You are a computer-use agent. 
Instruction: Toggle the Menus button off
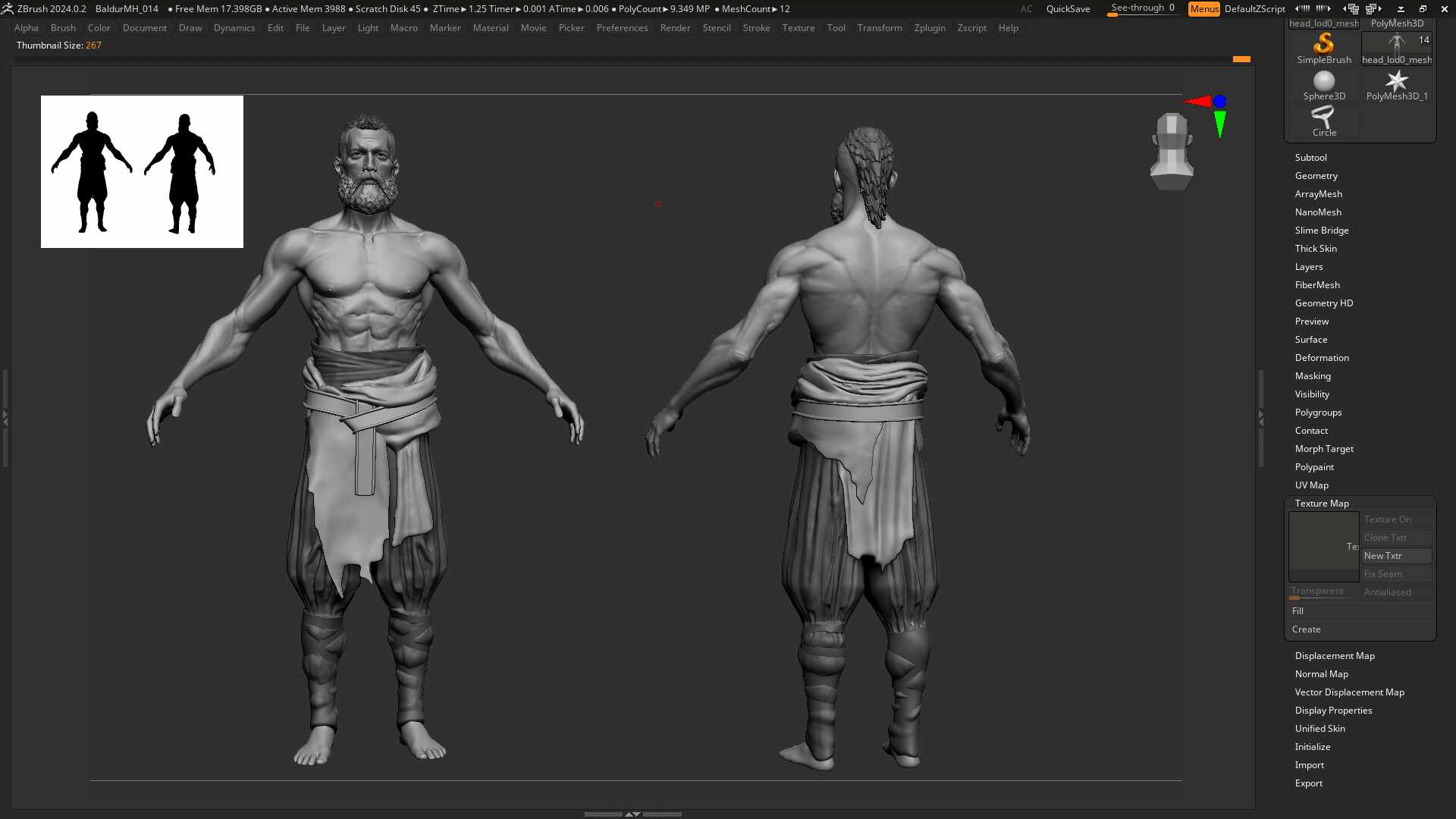(1203, 9)
